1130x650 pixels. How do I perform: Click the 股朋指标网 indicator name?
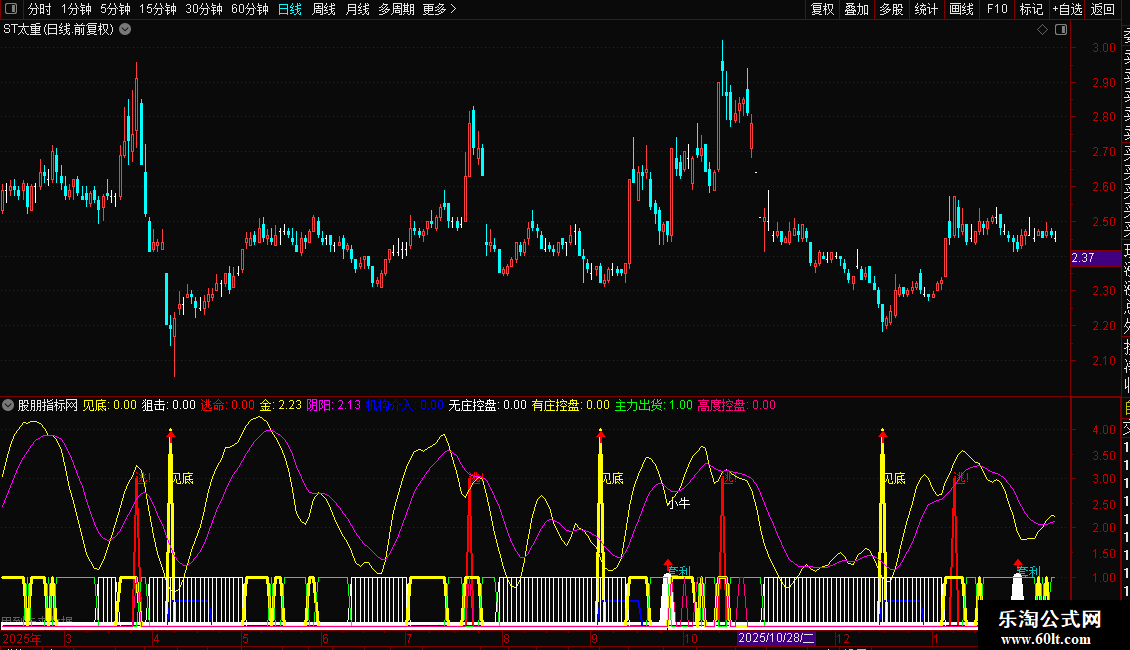point(48,405)
